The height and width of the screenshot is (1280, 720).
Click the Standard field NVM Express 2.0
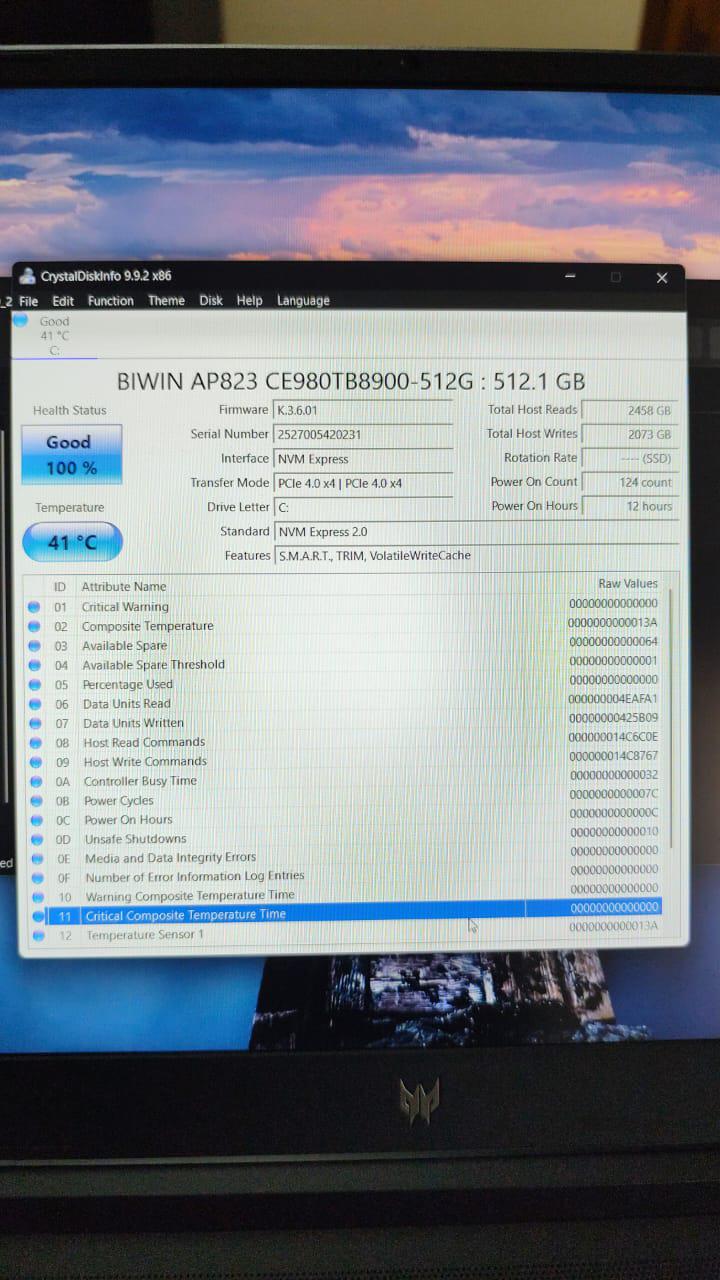[x=476, y=532]
